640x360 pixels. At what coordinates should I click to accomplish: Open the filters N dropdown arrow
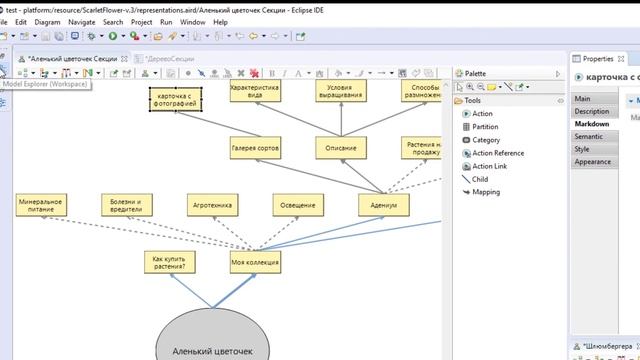pyautogui.click(x=98, y=73)
